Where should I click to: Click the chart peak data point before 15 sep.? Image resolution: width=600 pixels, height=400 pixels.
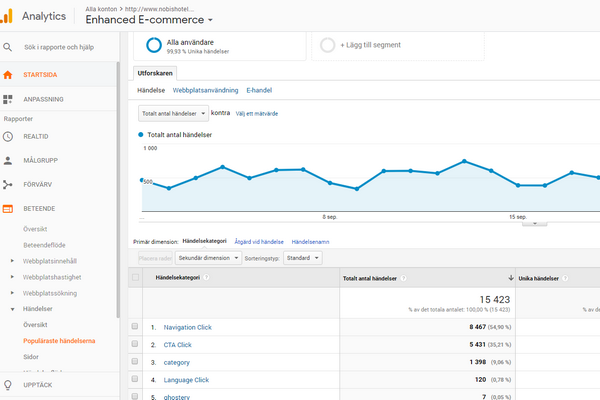tap(464, 161)
